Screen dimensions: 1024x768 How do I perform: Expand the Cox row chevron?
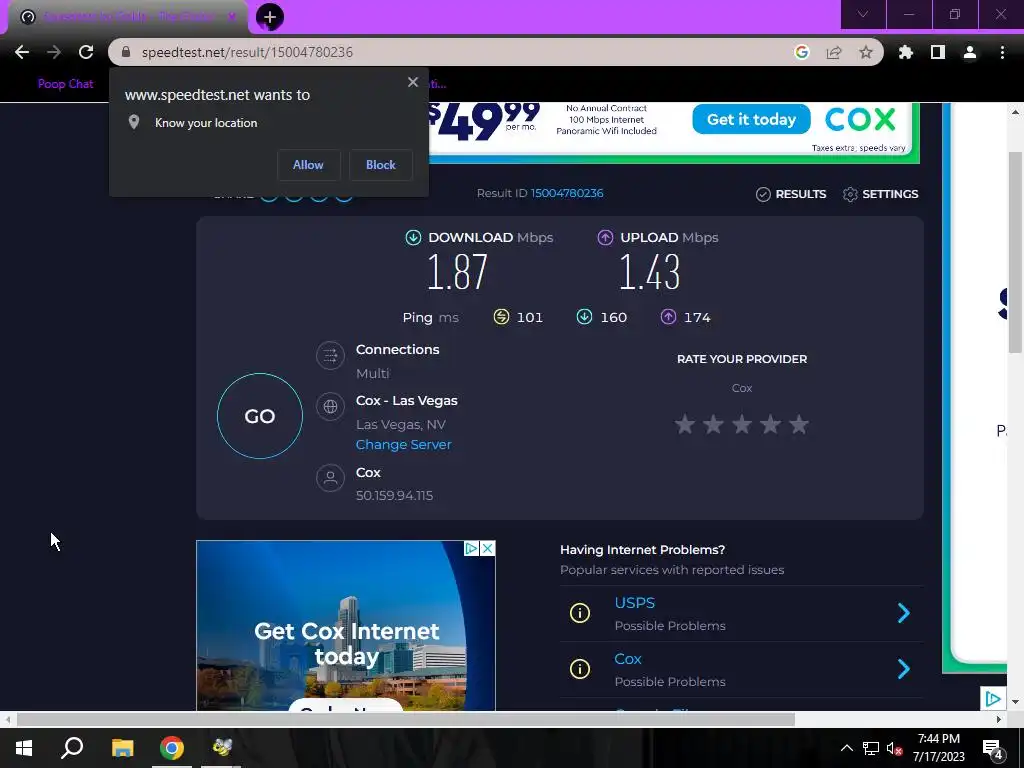click(903, 669)
